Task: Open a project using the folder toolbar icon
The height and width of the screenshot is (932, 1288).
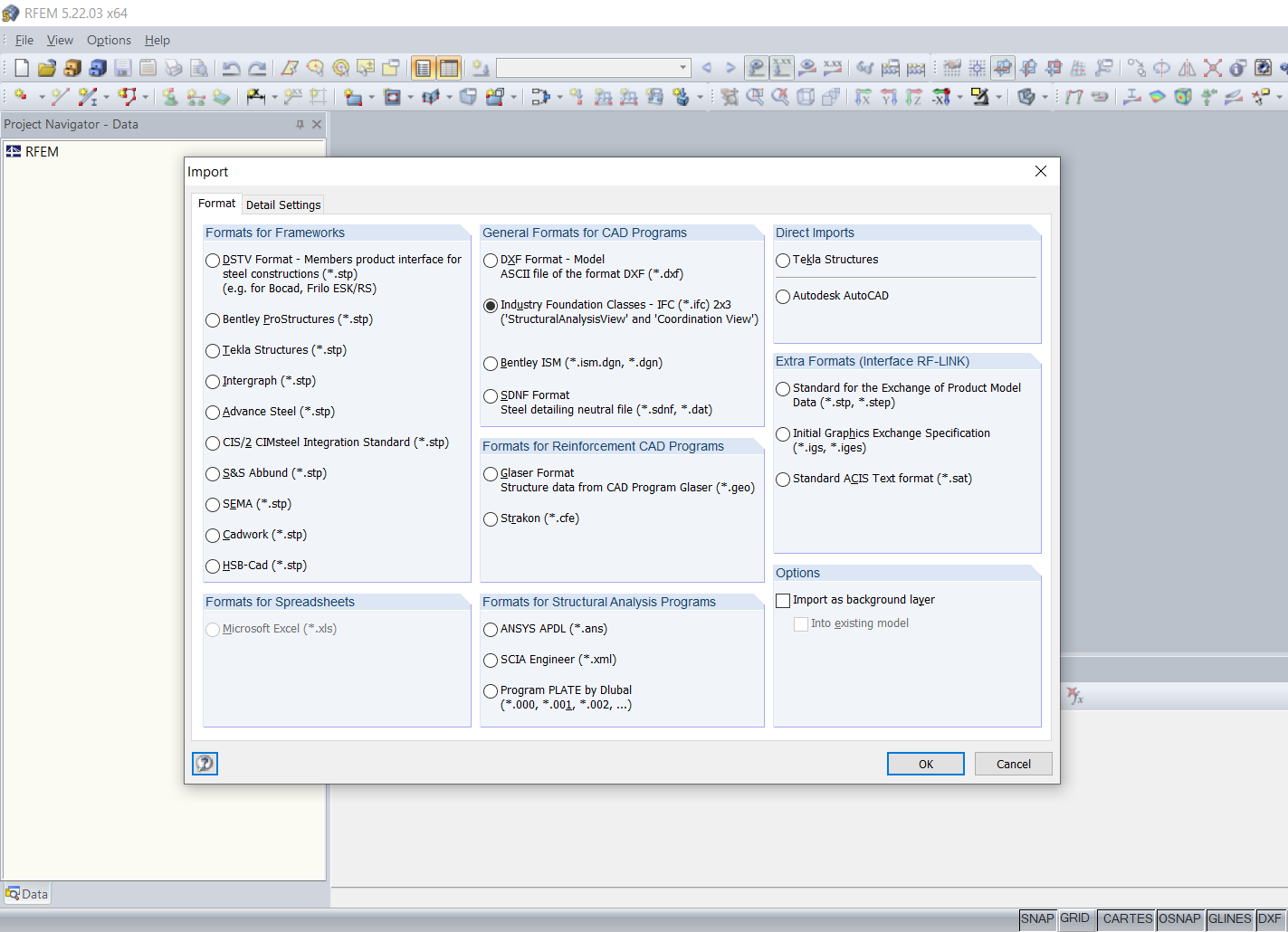Action: (x=47, y=67)
